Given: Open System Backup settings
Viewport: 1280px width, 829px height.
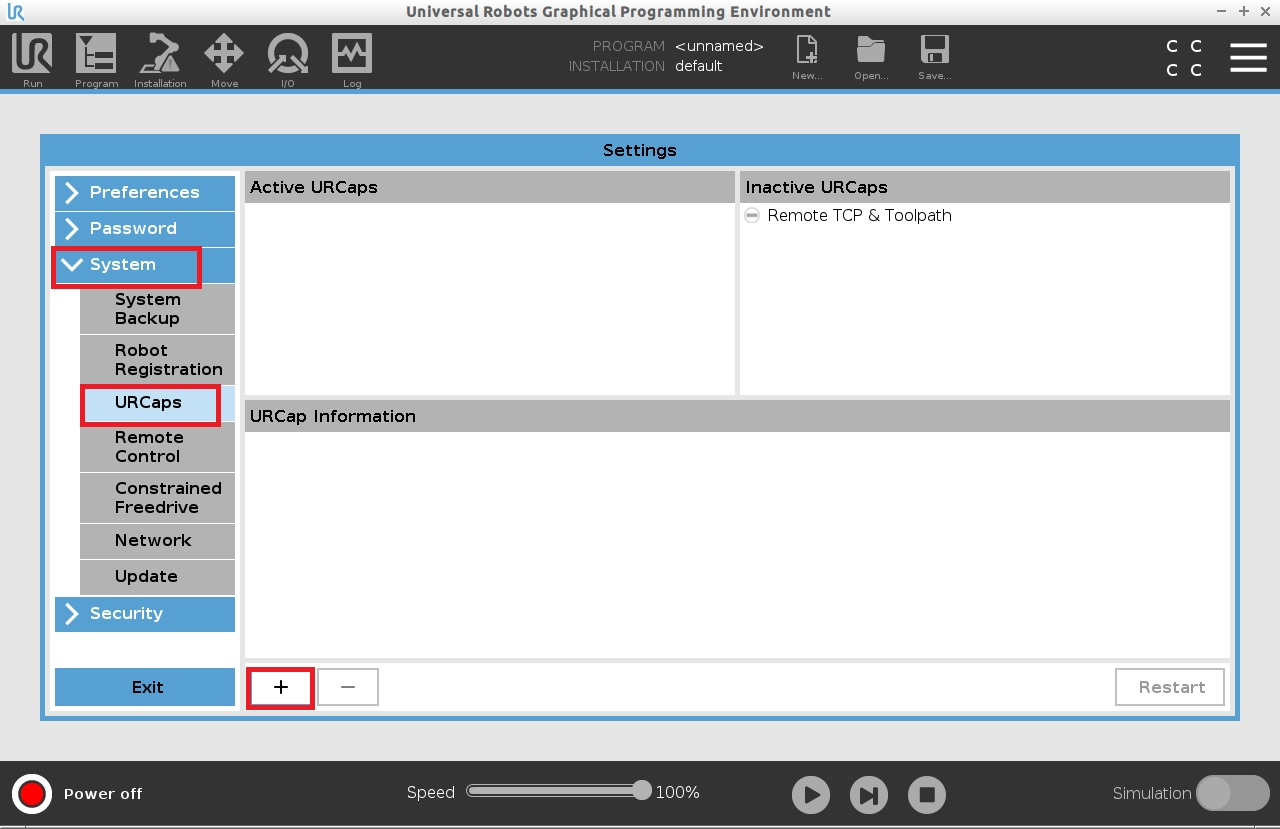Looking at the screenshot, I should (x=157, y=309).
